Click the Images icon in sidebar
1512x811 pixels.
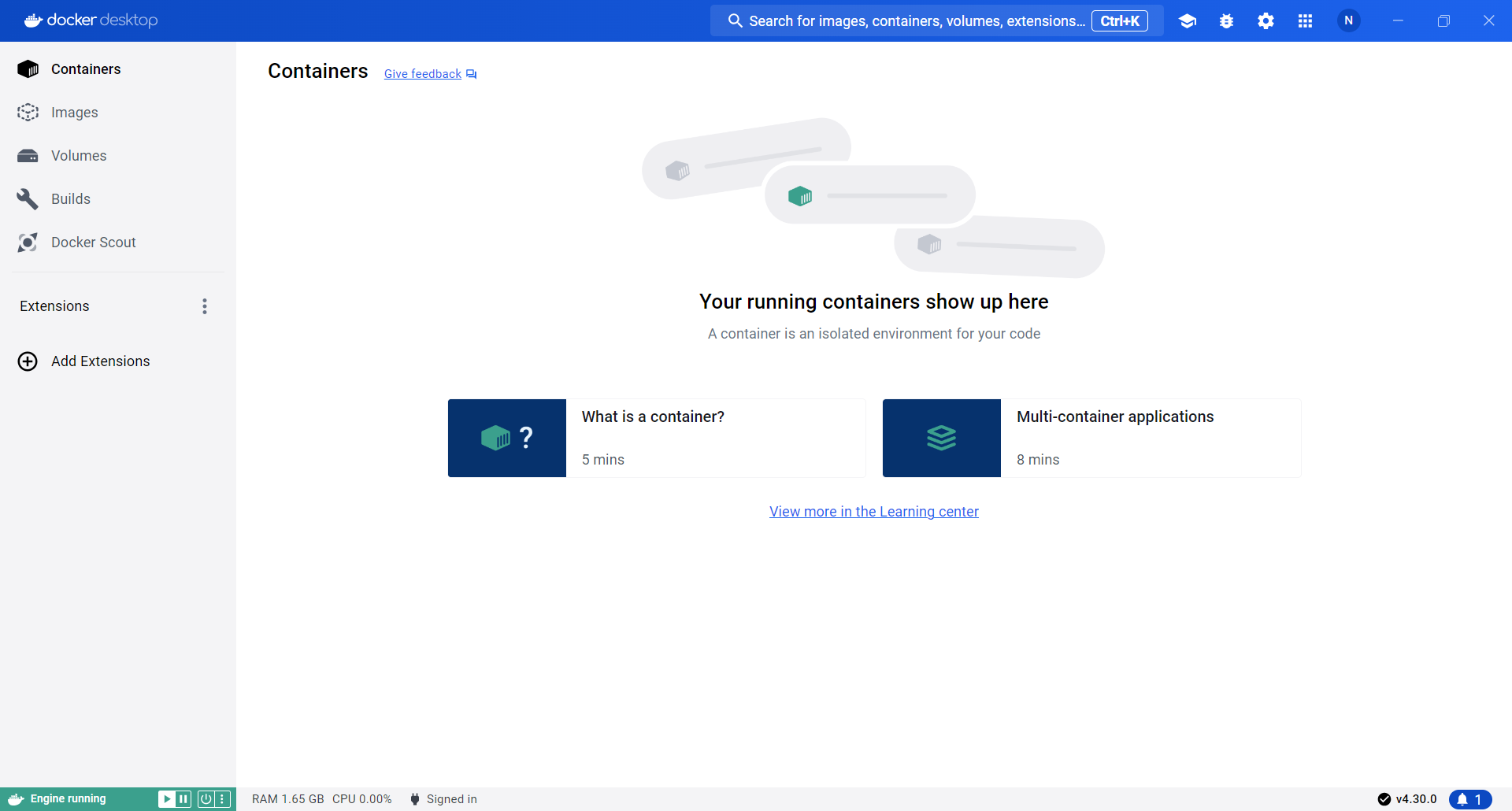(28, 113)
